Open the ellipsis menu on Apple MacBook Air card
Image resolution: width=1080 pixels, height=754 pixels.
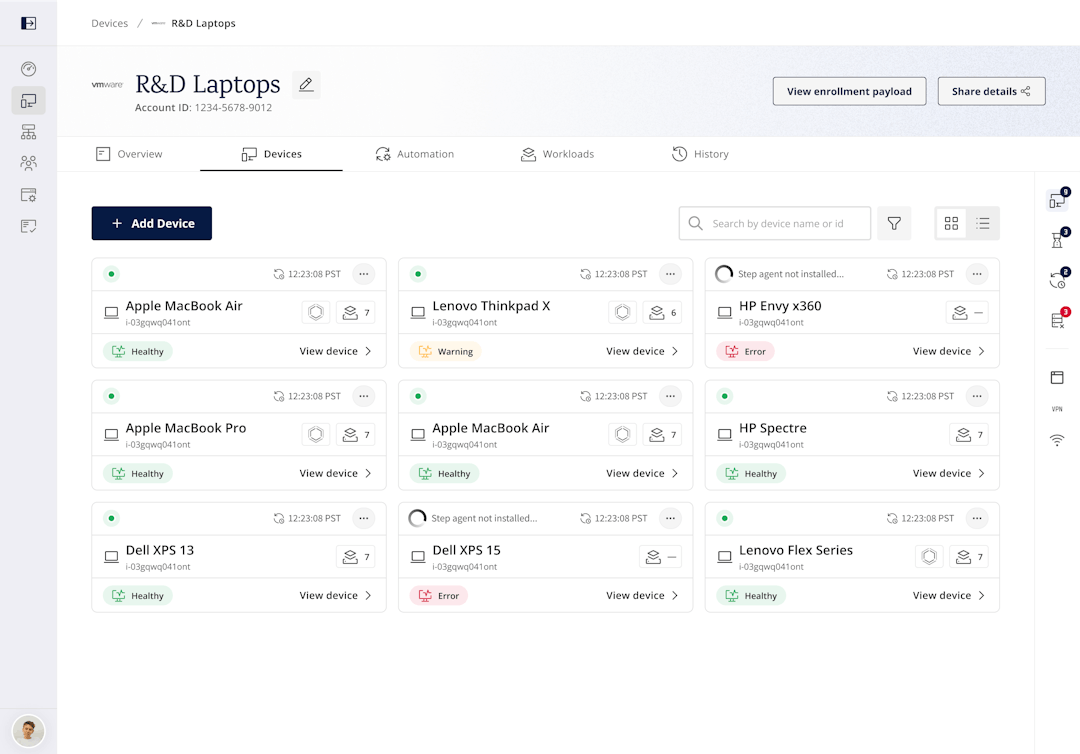(364, 273)
